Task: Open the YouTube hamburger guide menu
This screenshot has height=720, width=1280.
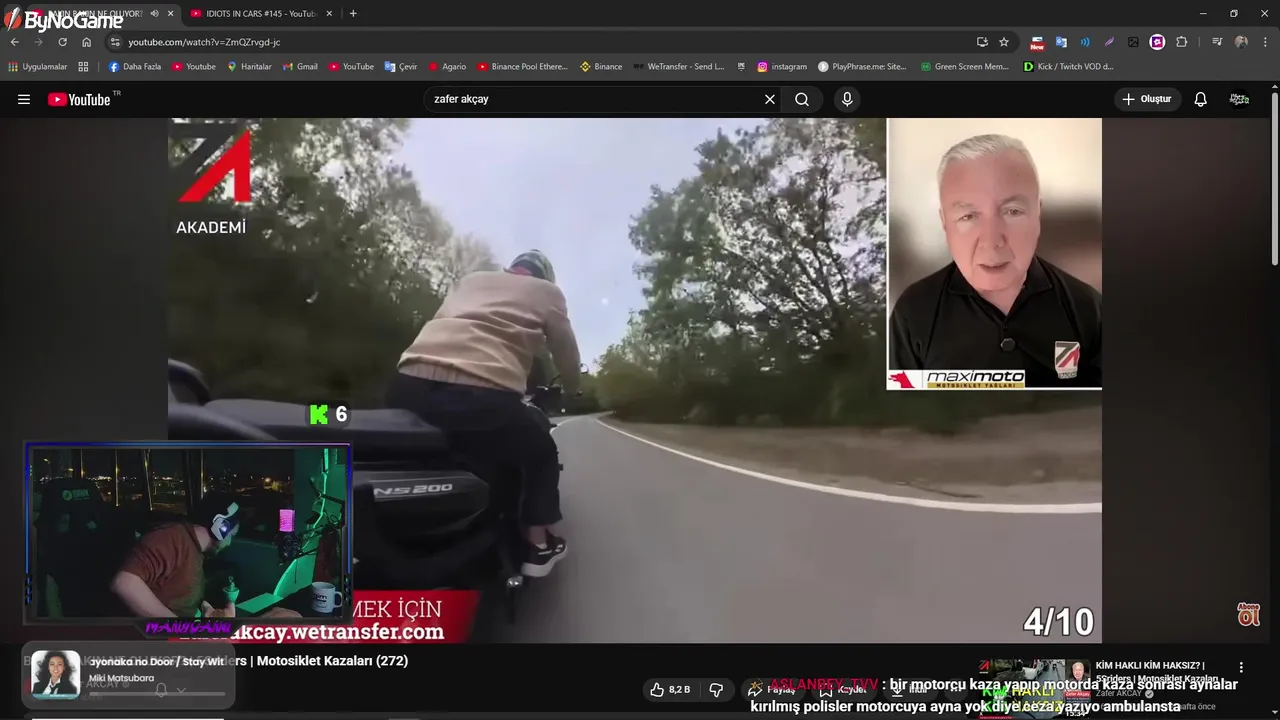Action: pyautogui.click(x=24, y=99)
